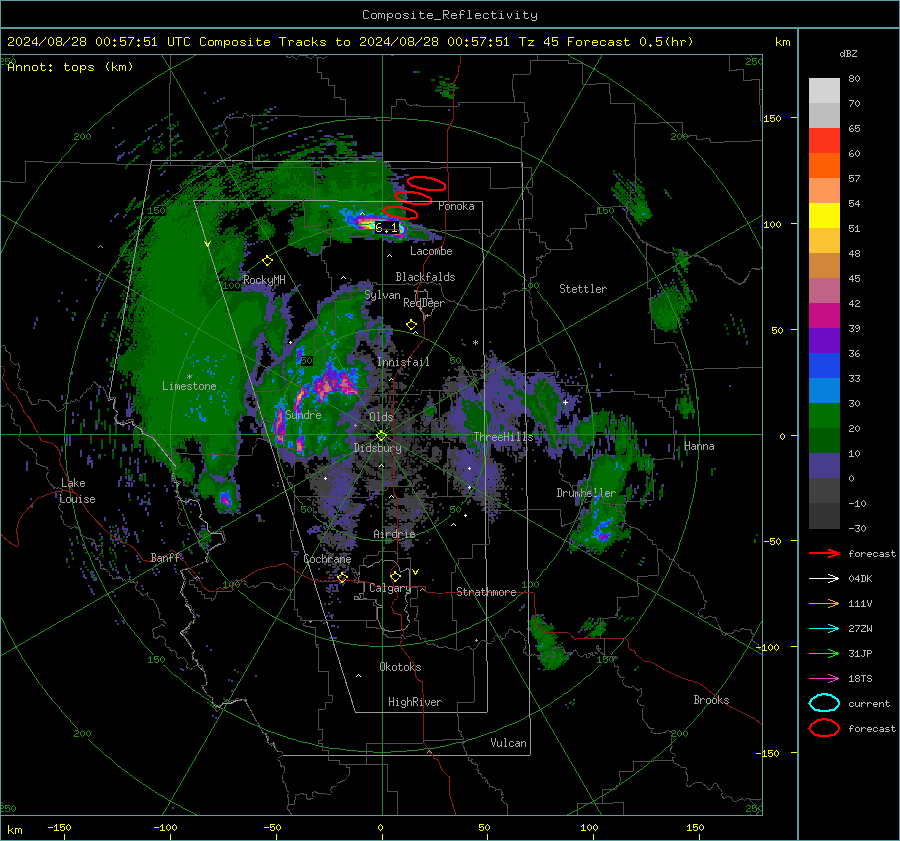Image resolution: width=900 pixels, height=841 pixels.
Task: Click the Blackfalds town label
Action: pyautogui.click(x=425, y=277)
